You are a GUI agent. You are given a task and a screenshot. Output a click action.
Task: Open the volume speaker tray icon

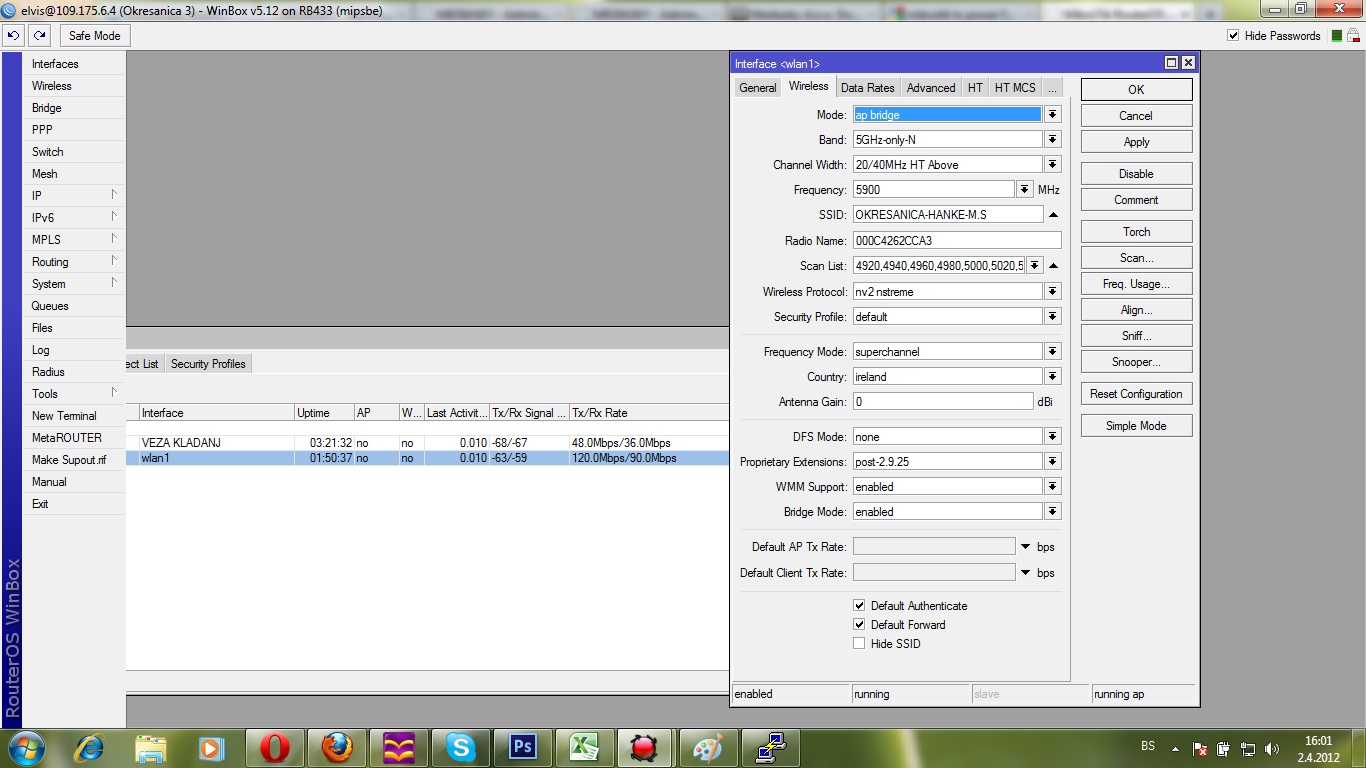(1272, 749)
